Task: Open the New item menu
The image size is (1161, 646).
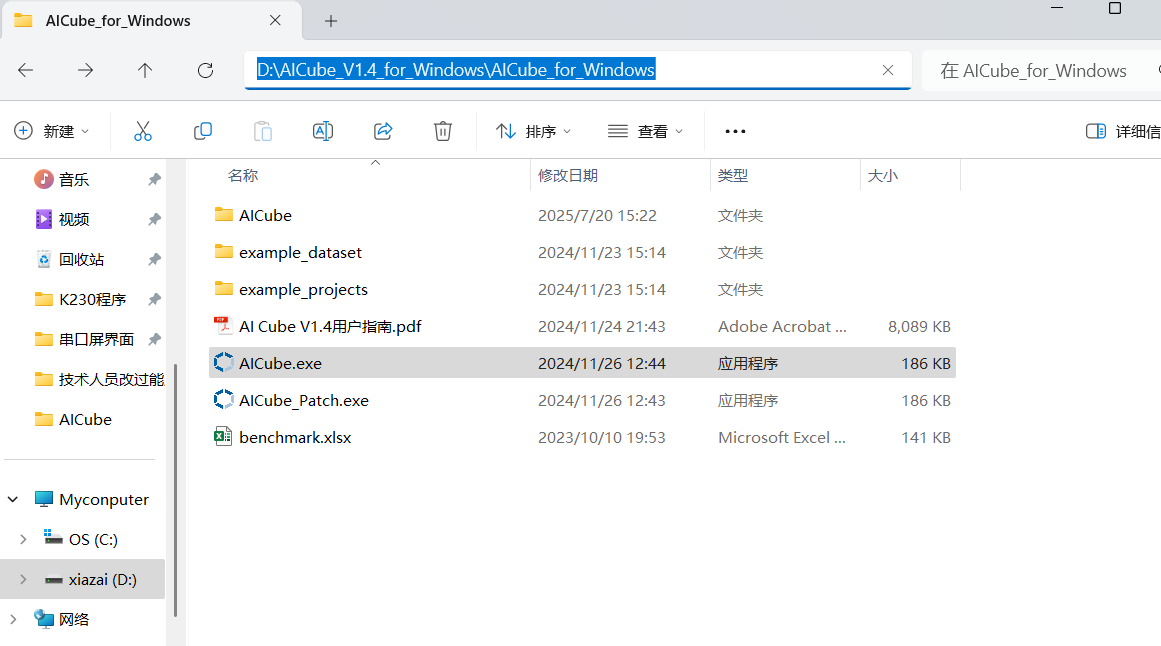Action: click(52, 131)
